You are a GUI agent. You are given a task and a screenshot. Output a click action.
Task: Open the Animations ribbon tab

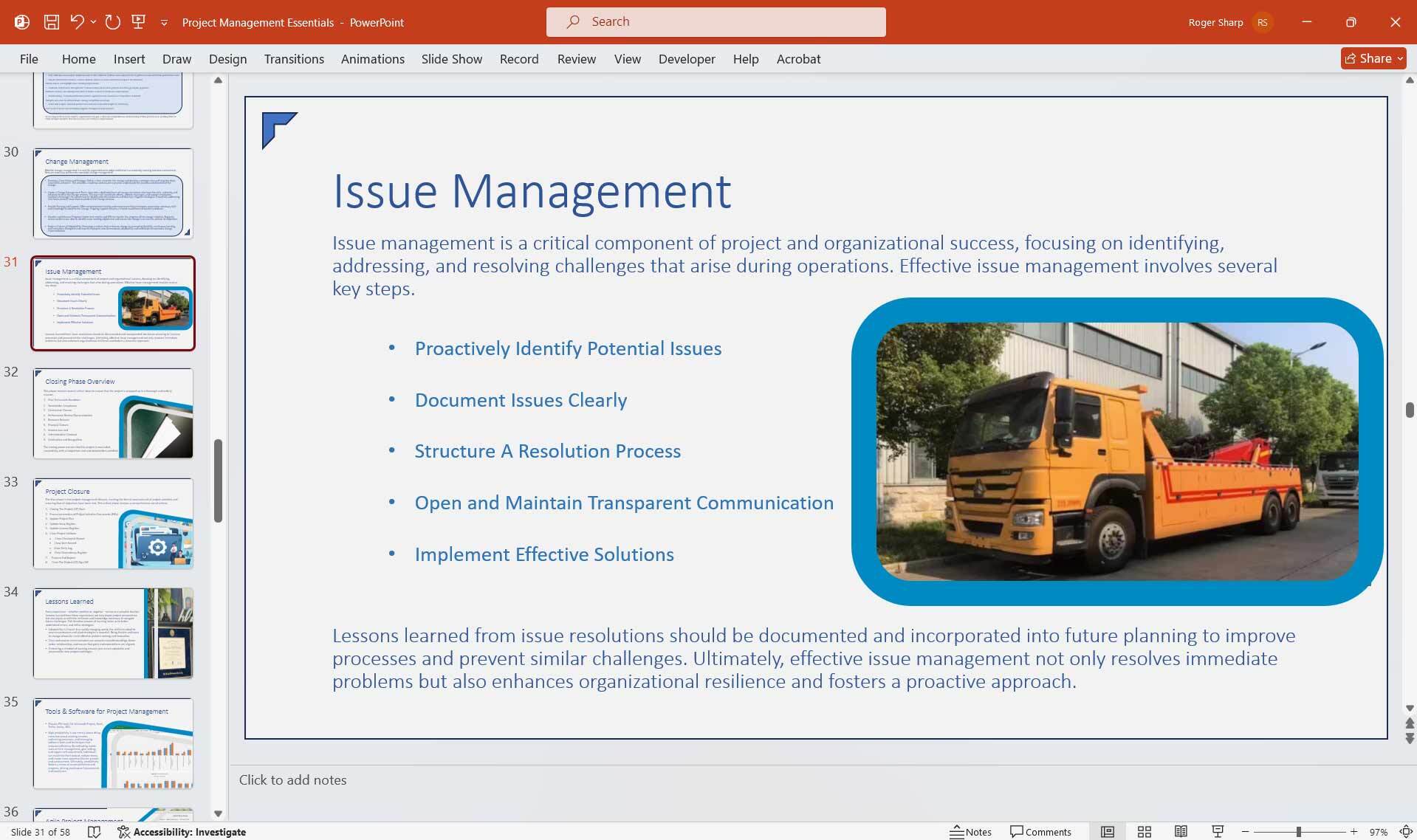372,58
